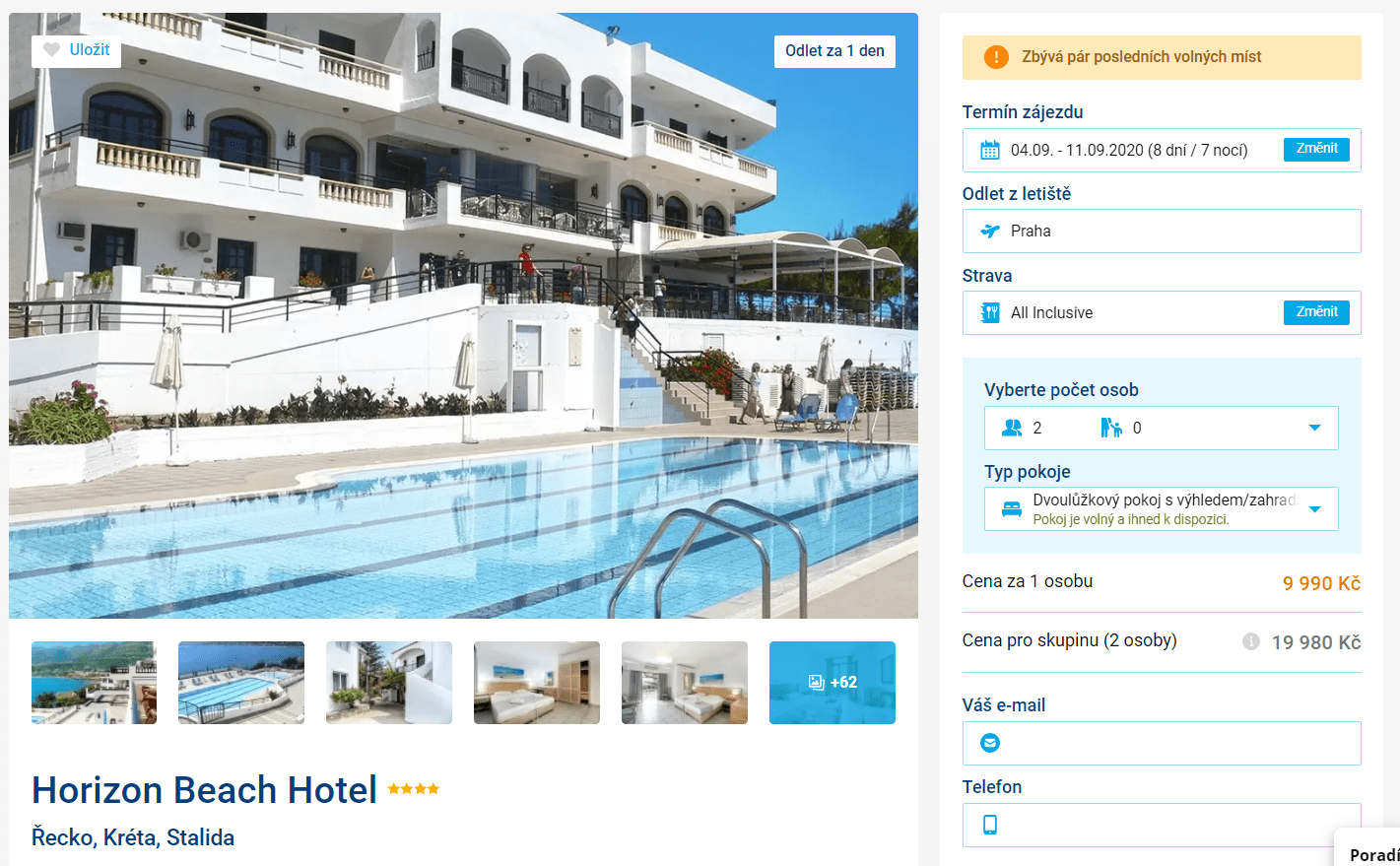Click the orange warning icon in notice

click(996, 57)
